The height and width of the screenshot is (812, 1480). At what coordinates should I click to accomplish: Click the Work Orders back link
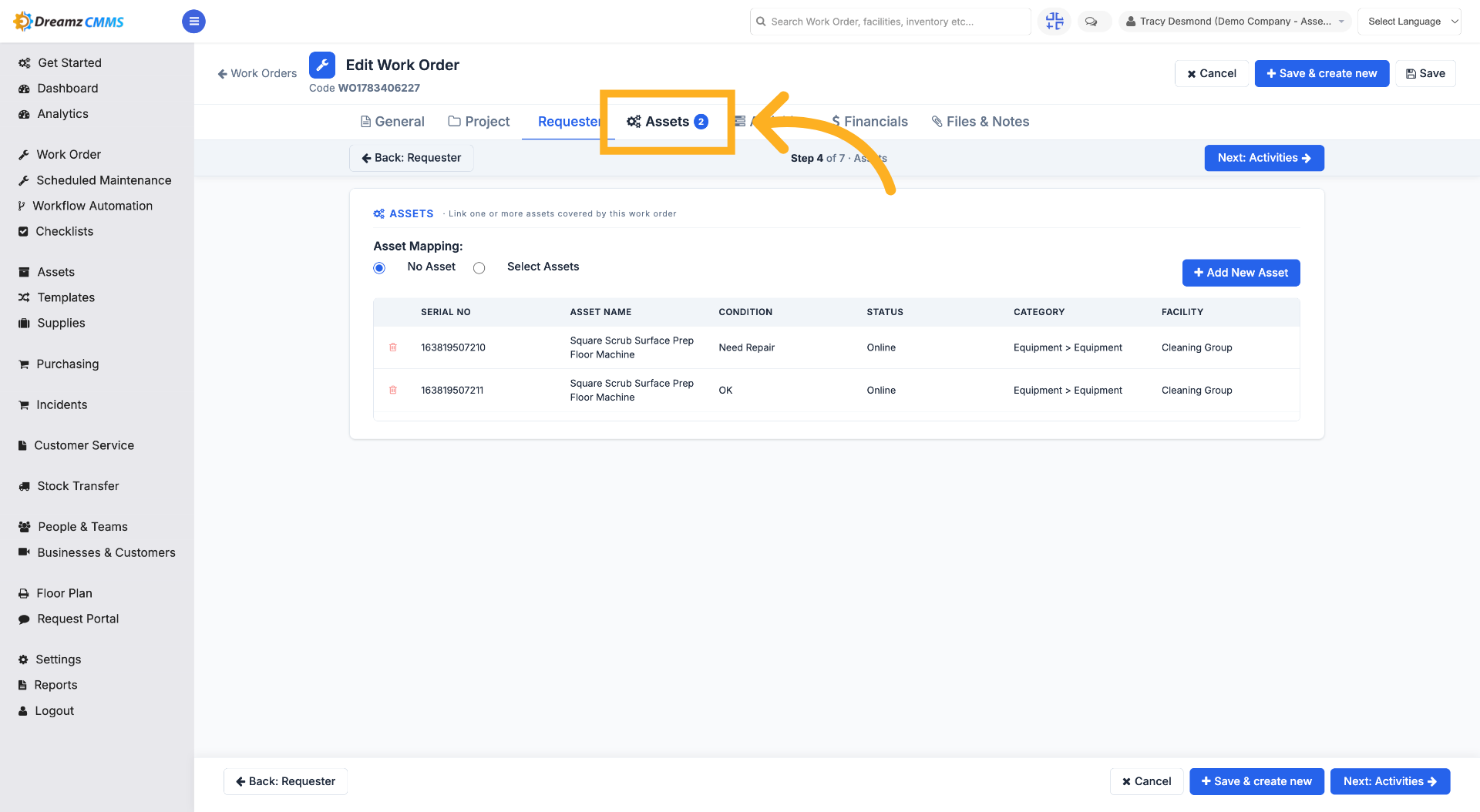coord(257,73)
